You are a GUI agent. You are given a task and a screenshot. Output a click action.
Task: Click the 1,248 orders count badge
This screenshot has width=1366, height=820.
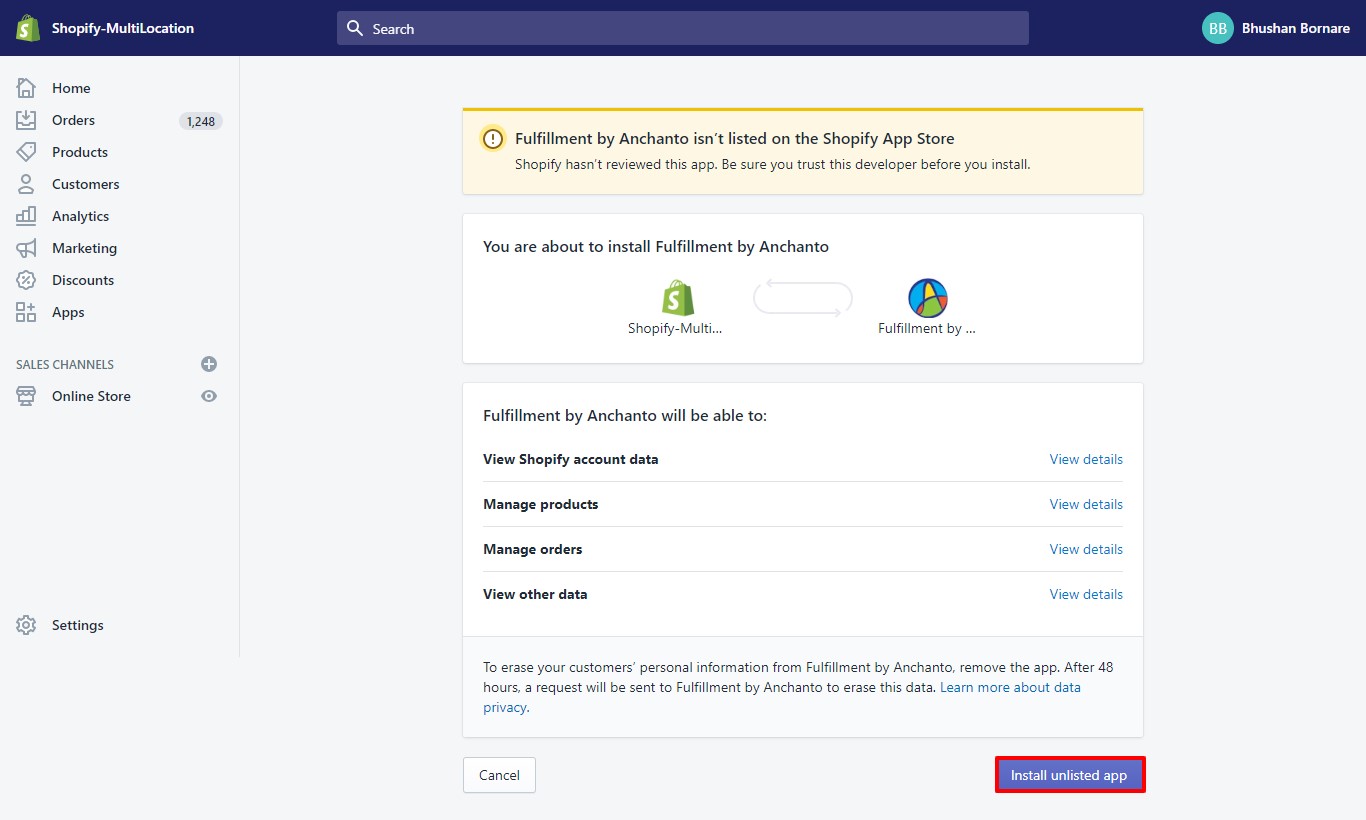coord(201,121)
